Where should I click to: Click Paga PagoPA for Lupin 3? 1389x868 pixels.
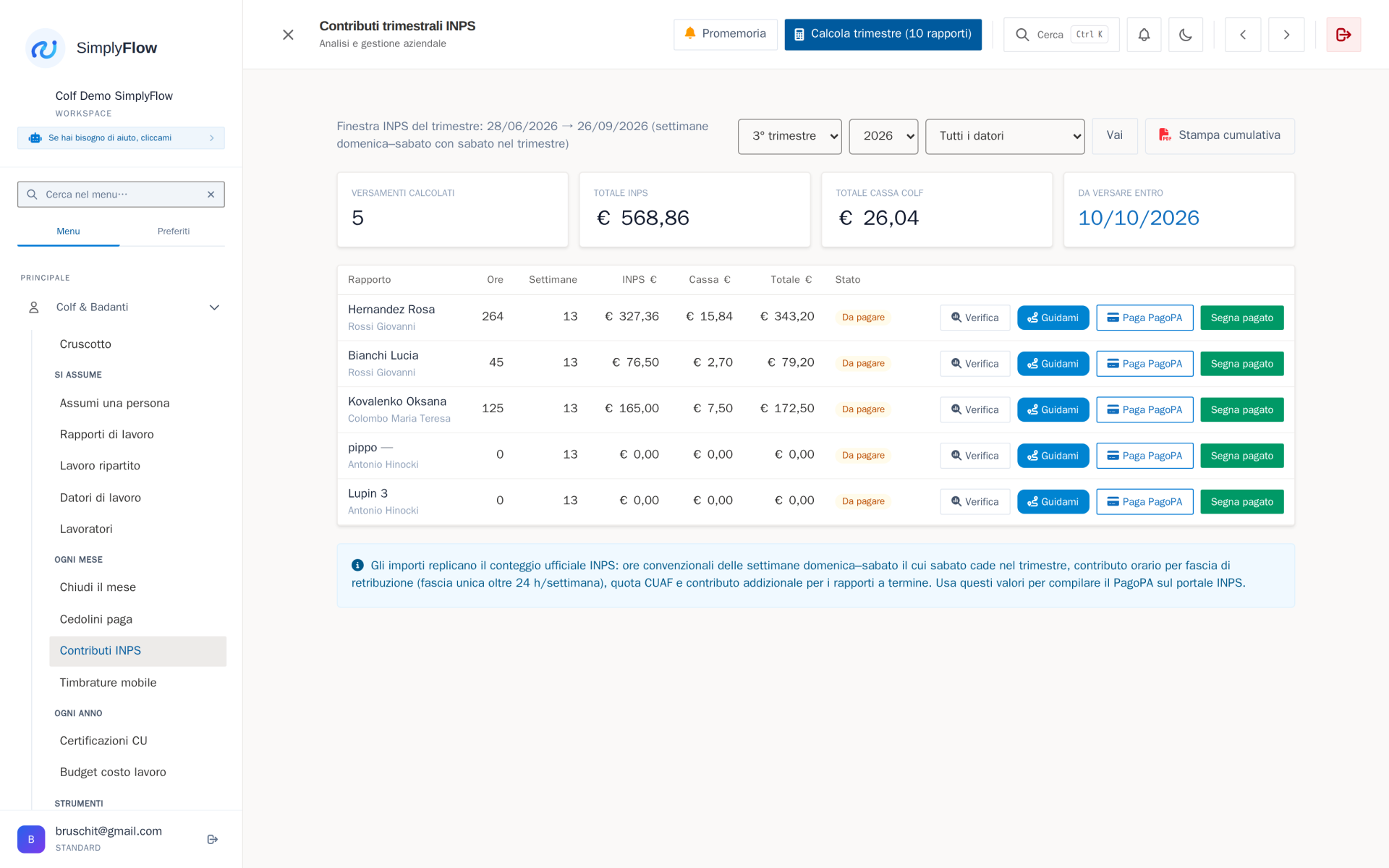[x=1144, y=502]
